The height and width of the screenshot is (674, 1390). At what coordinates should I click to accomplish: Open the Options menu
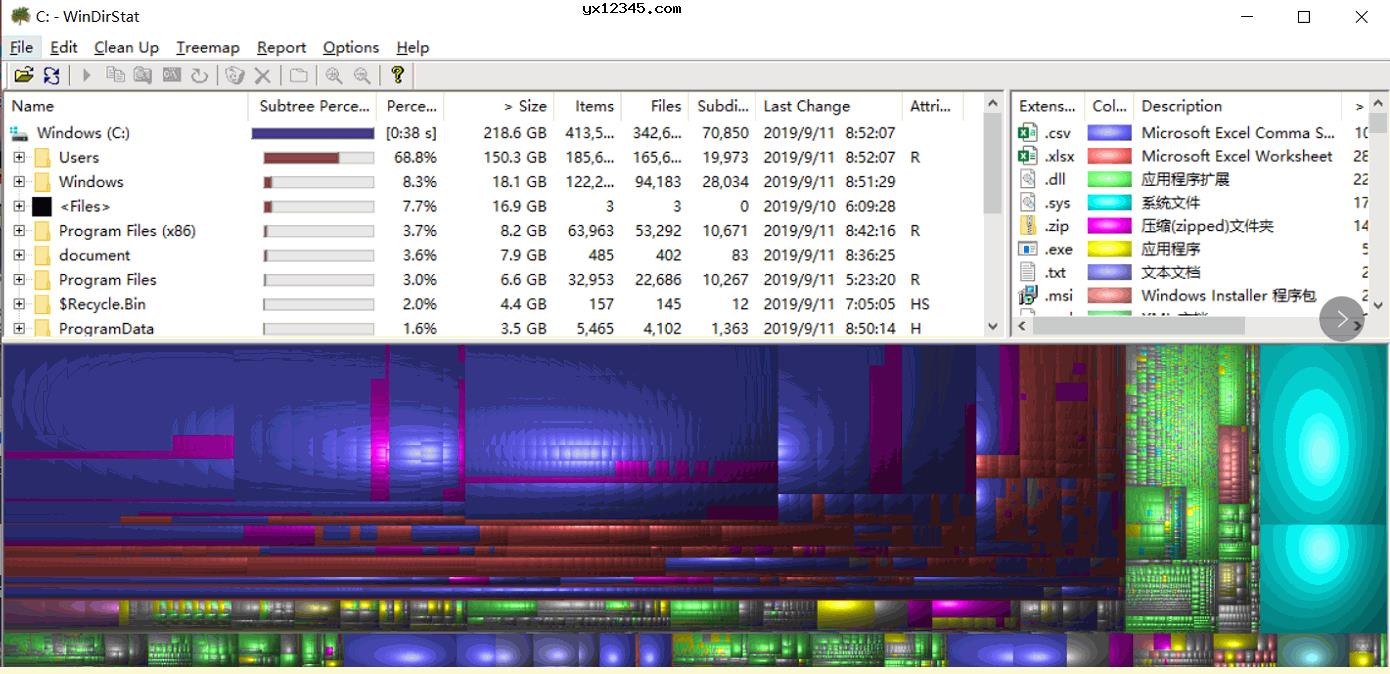(351, 47)
